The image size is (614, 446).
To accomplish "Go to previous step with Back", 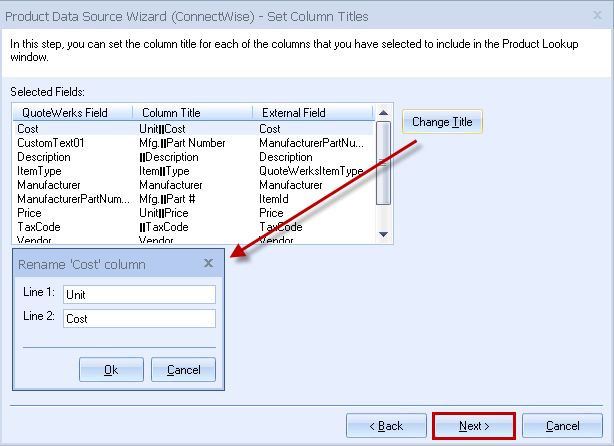I will point(385,426).
